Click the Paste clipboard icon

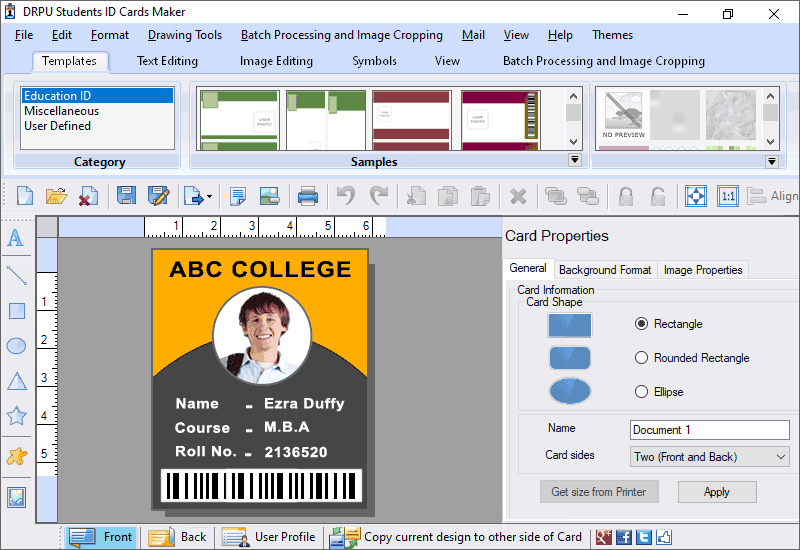[x=480, y=196]
